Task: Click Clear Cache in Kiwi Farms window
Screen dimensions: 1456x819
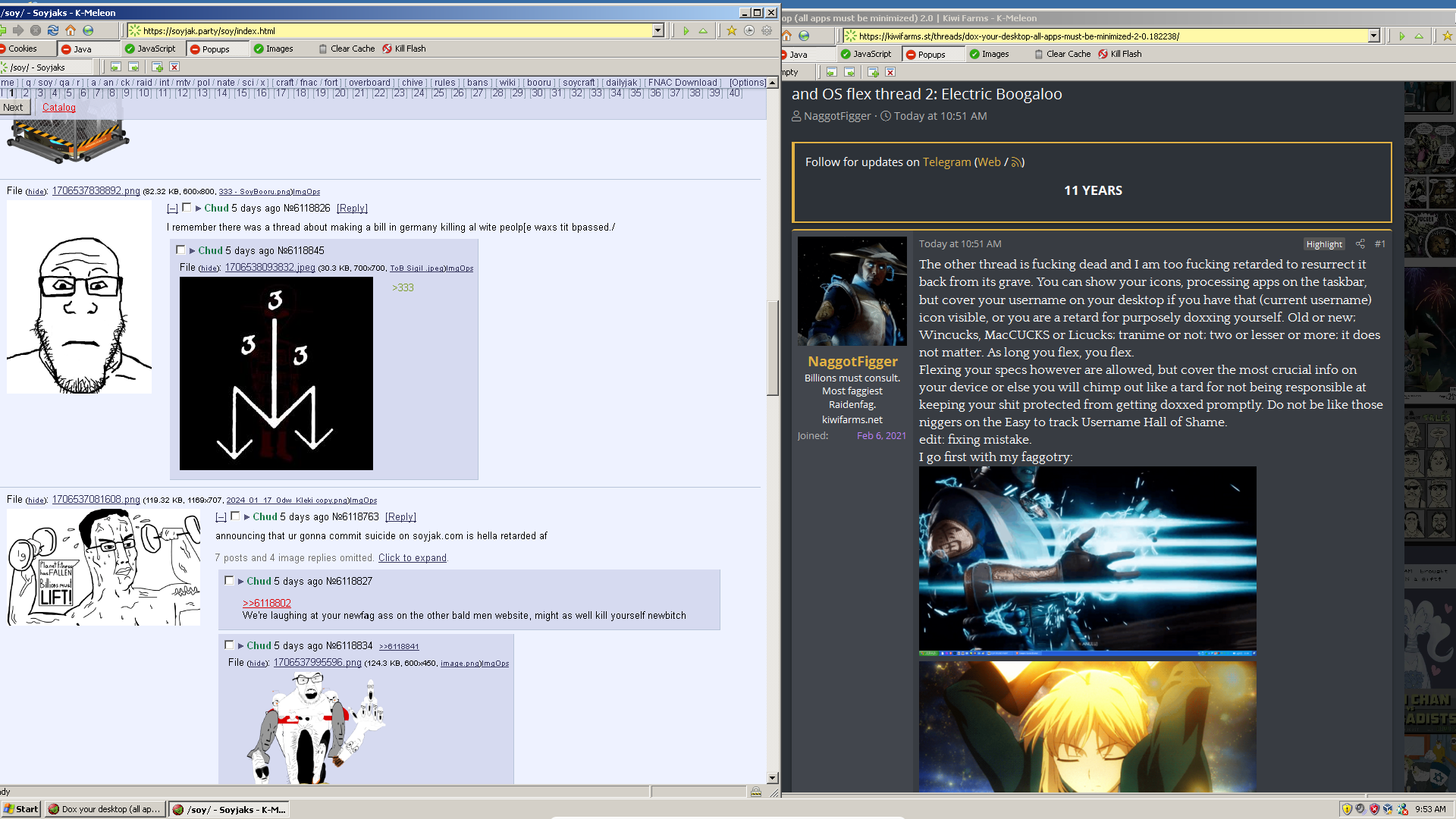Action: tap(1062, 54)
